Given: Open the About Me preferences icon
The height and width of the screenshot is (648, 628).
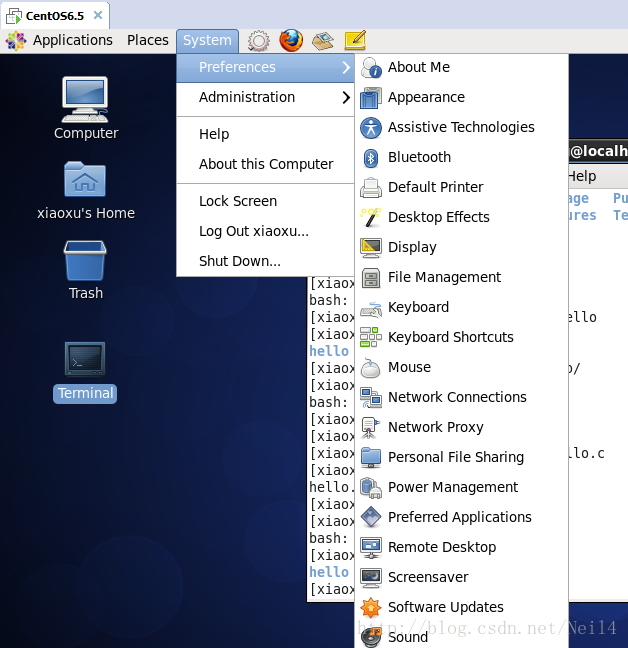Looking at the screenshot, I should pyautogui.click(x=371, y=67).
